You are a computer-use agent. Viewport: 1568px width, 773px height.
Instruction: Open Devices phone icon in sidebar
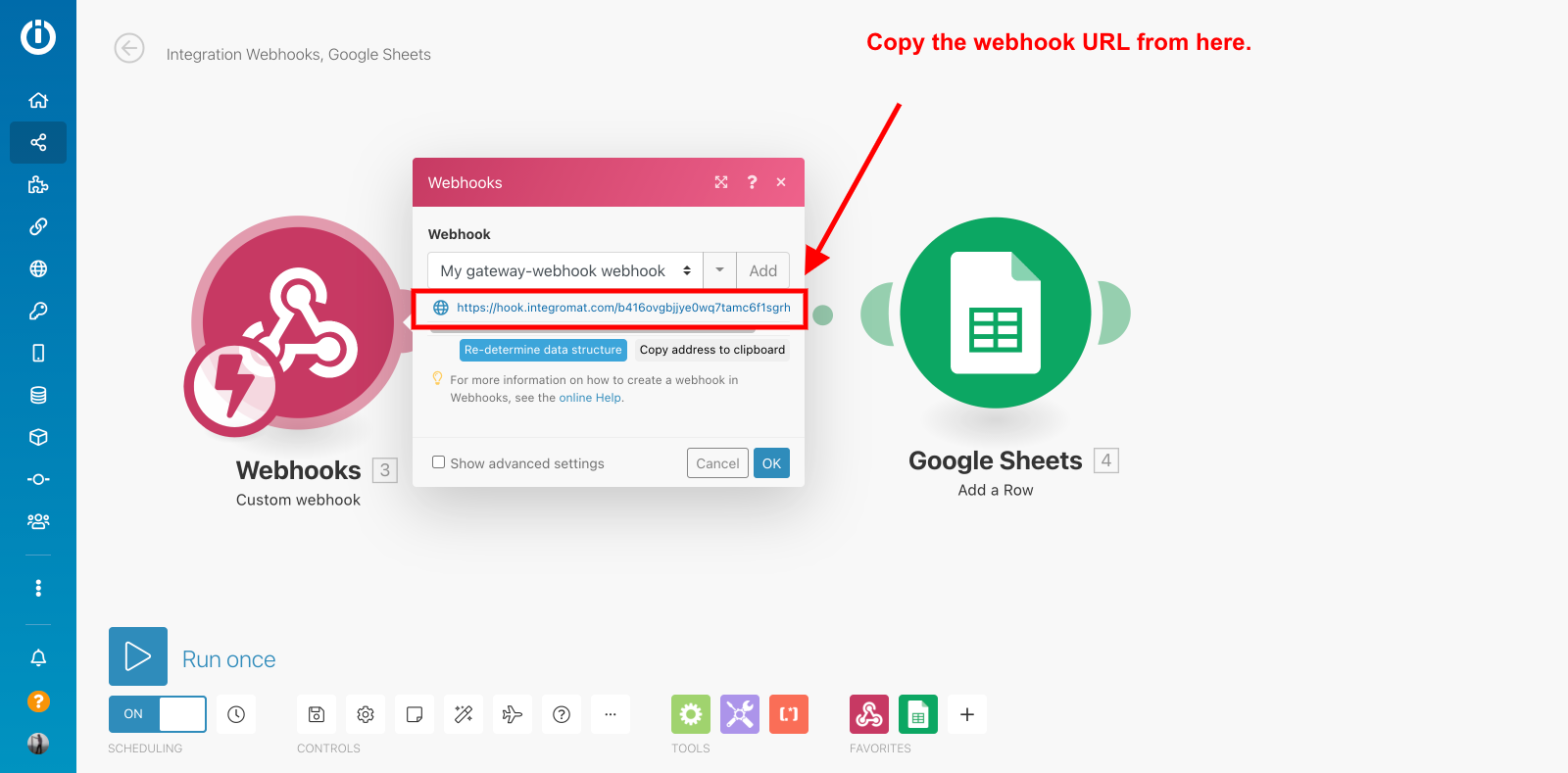click(38, 353)
